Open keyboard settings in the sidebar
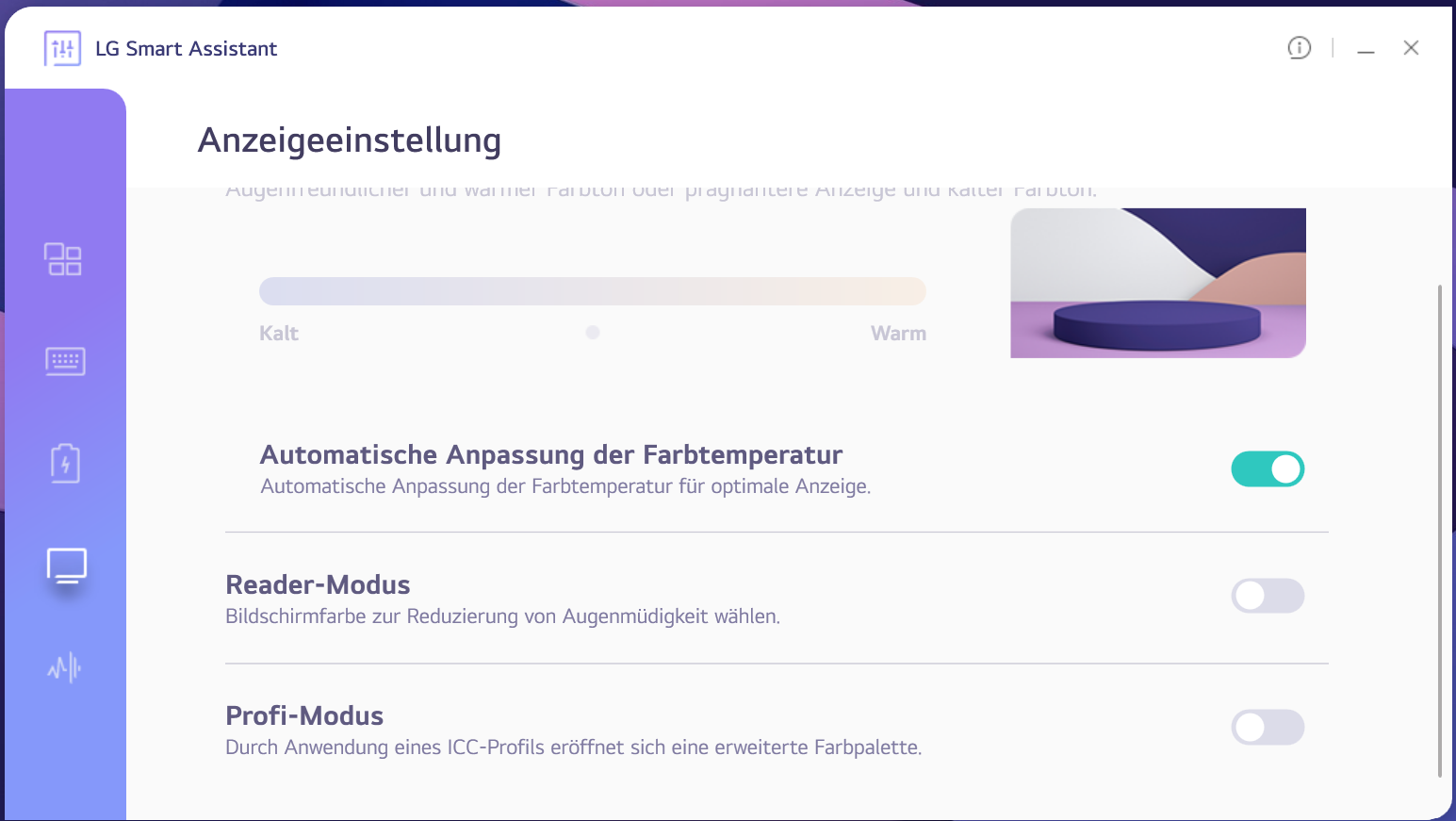This screenshot has height=821, width=1456. click(65, 361)
